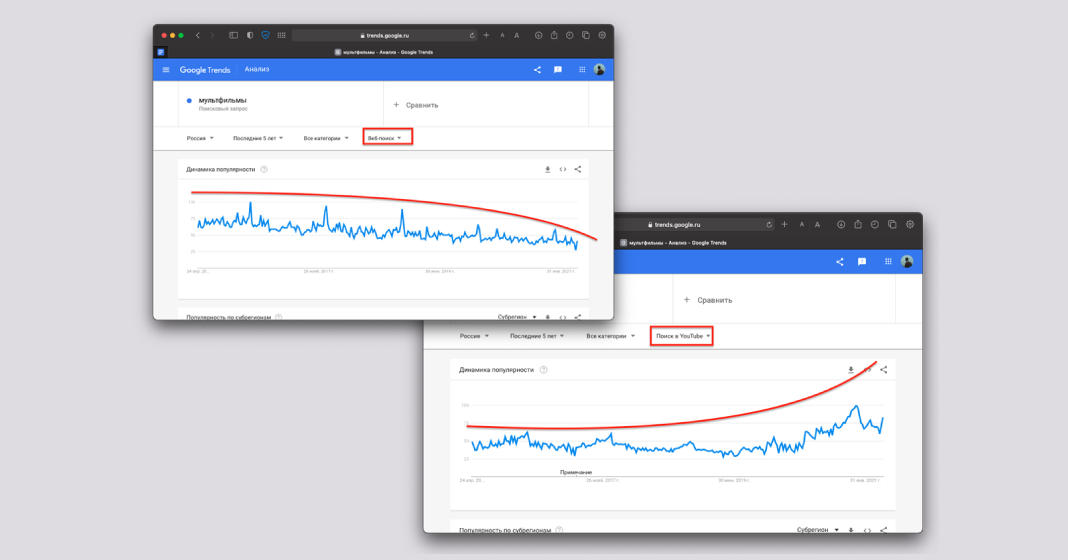Open Субрегион dropdown in front window
This screenshot has height=560, width=1068.
click(x=517, y=317)
